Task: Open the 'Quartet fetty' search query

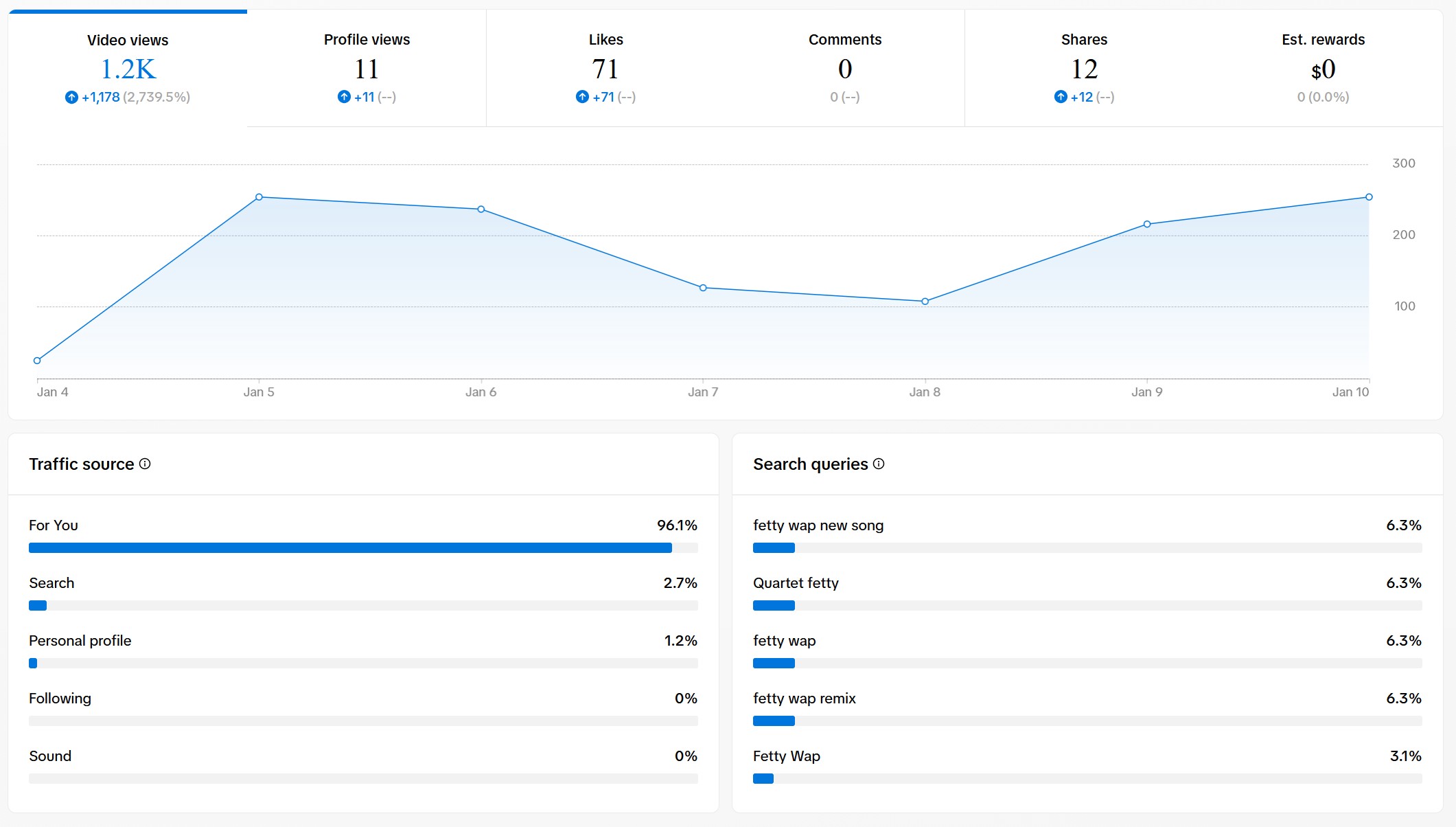Action: (796, 583)
